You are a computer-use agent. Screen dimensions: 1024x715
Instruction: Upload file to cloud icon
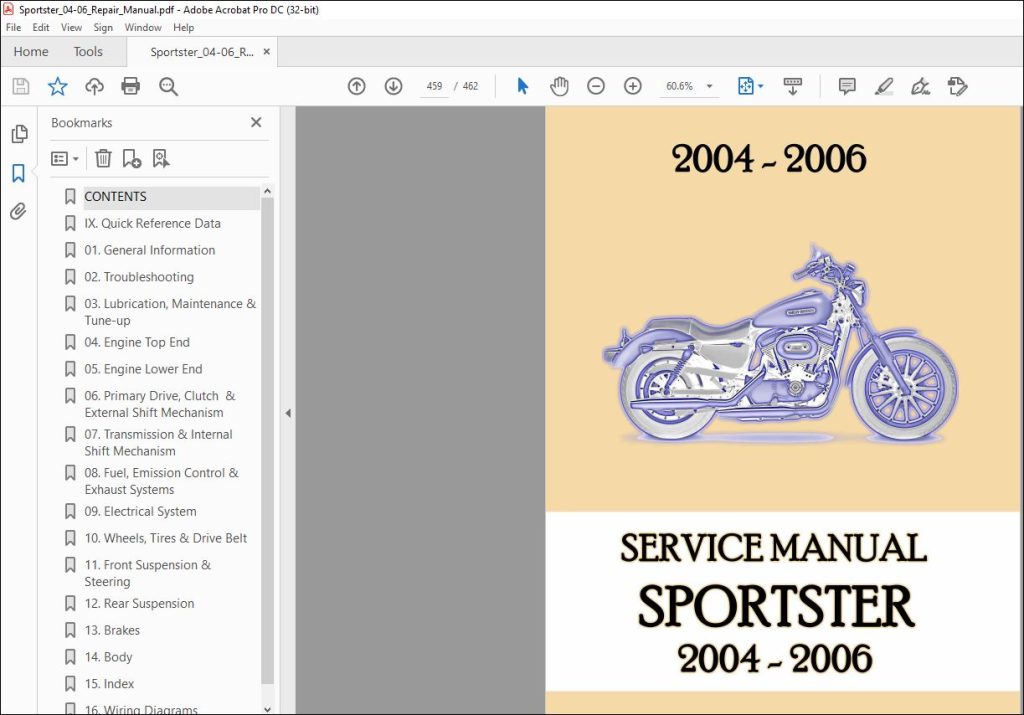[x=95, y=86]
